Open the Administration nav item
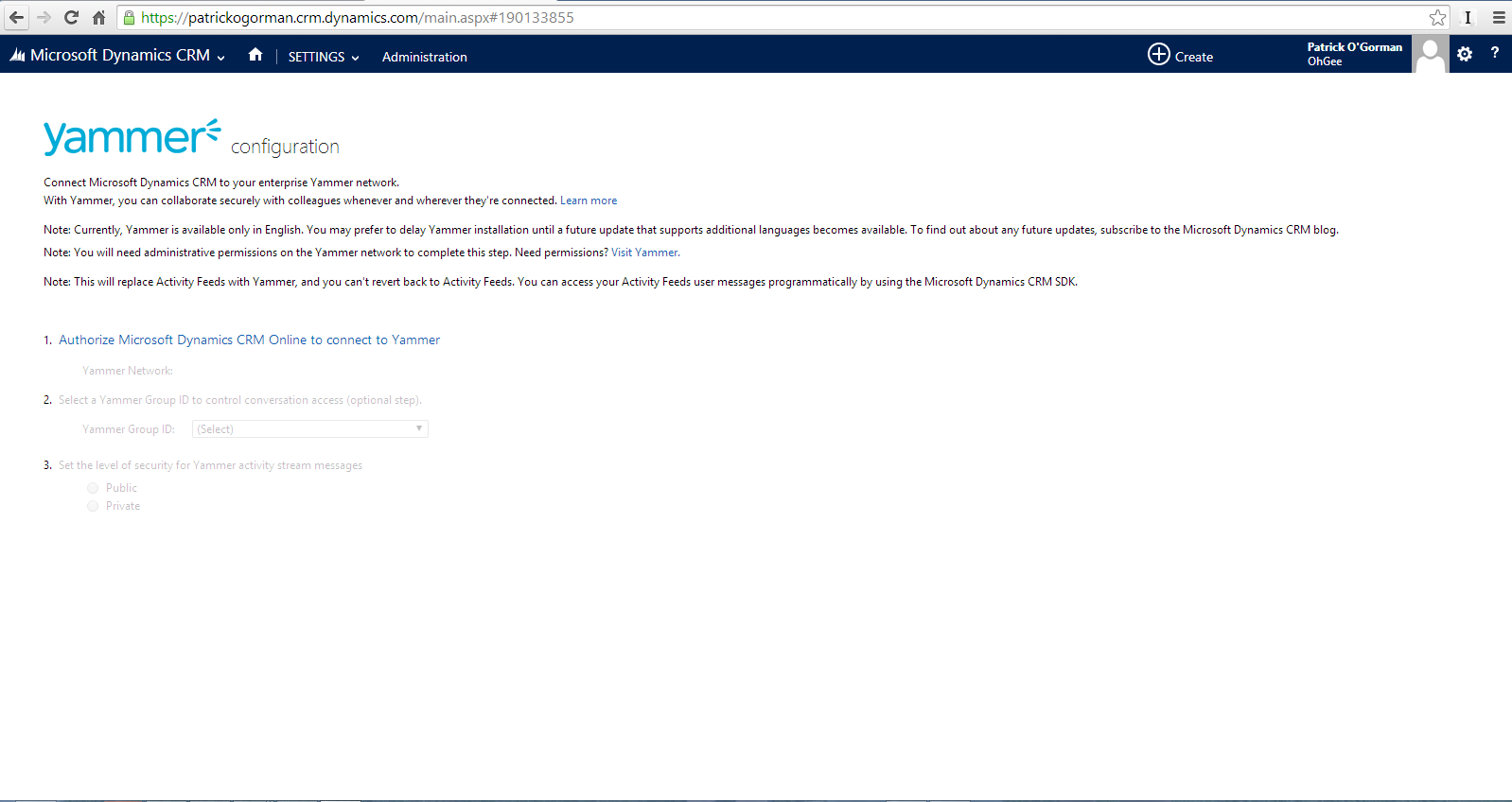 425,57
